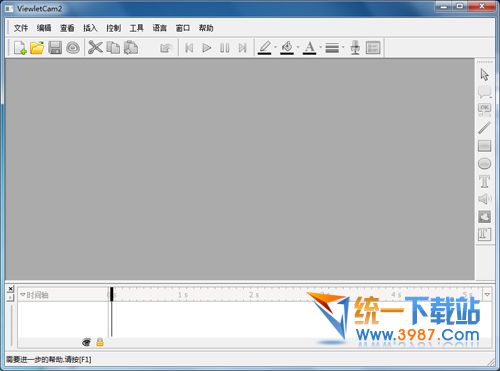Click the Play playback button
Viewport: 500px width, 371px height.
[x=207, y=48]
